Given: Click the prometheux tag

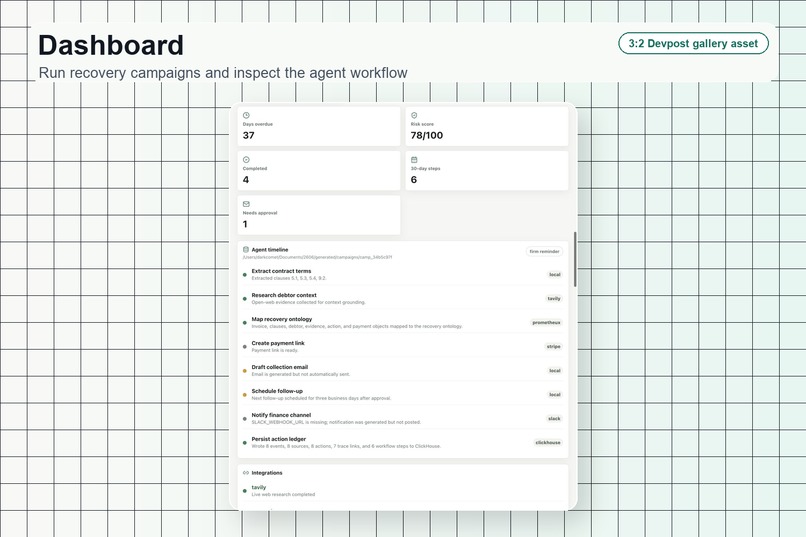Looking at the screenshot, I should (x=546, y=323).
